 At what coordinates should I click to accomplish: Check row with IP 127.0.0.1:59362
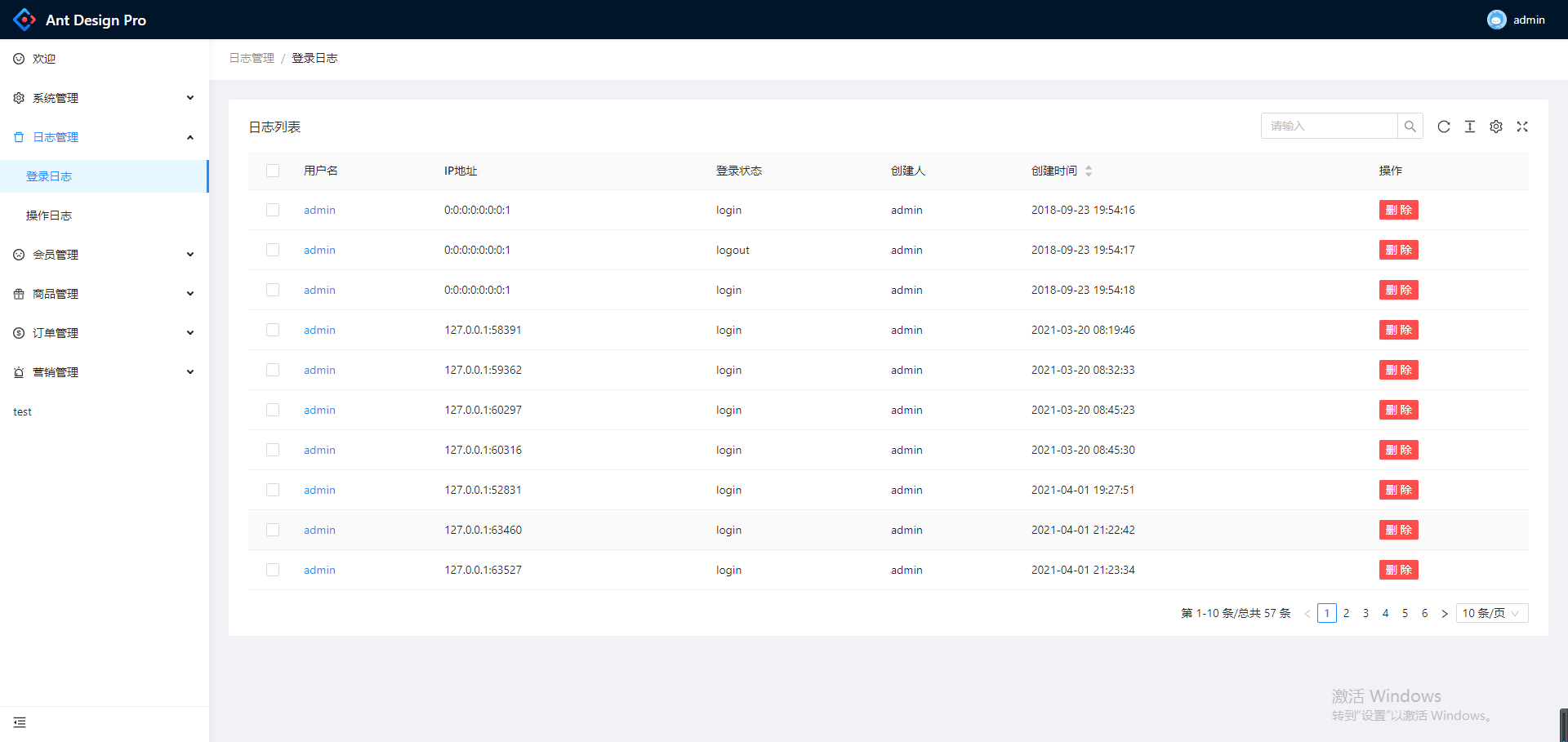(273, 370)
